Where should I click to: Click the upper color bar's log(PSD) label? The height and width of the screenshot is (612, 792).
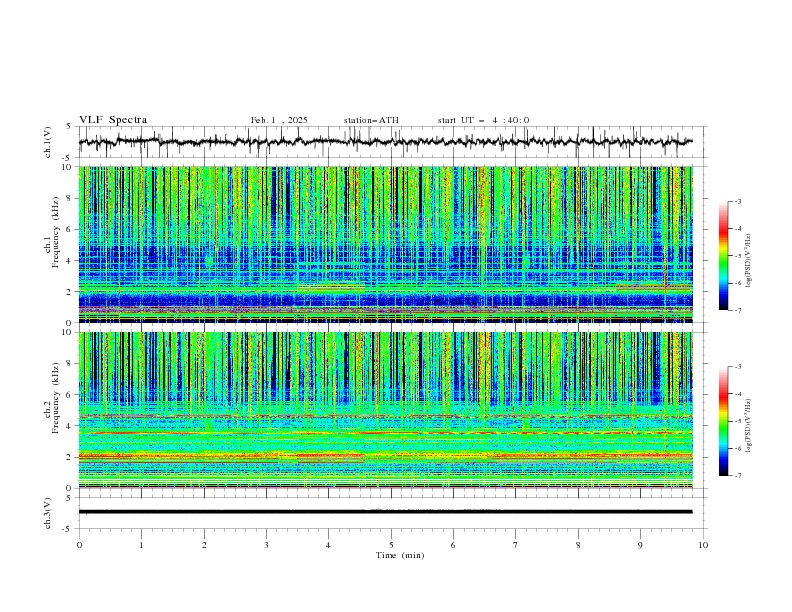[x=748, y=261]
